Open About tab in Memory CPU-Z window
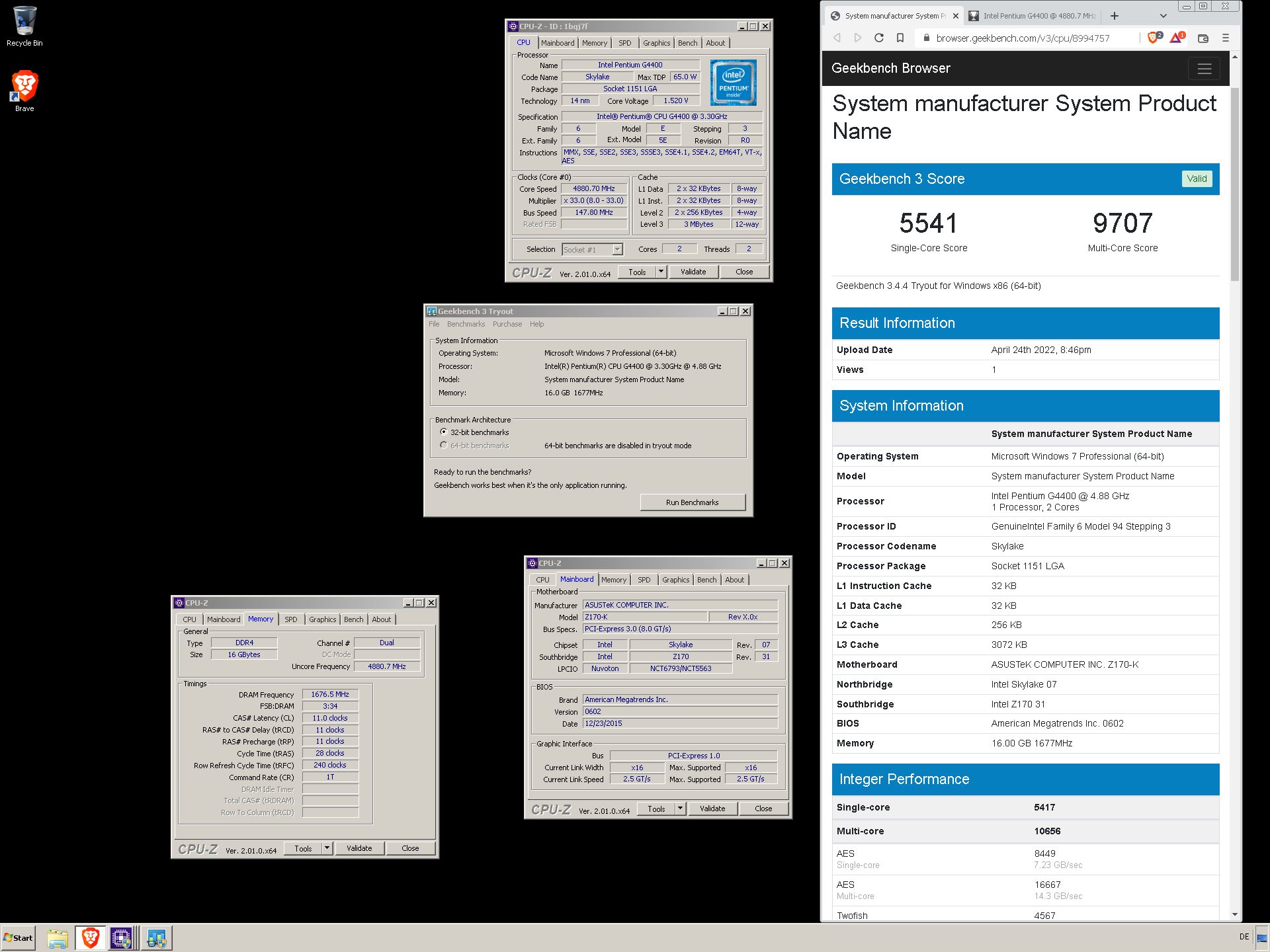This screenshot has height=952, width=1270. 381,619
